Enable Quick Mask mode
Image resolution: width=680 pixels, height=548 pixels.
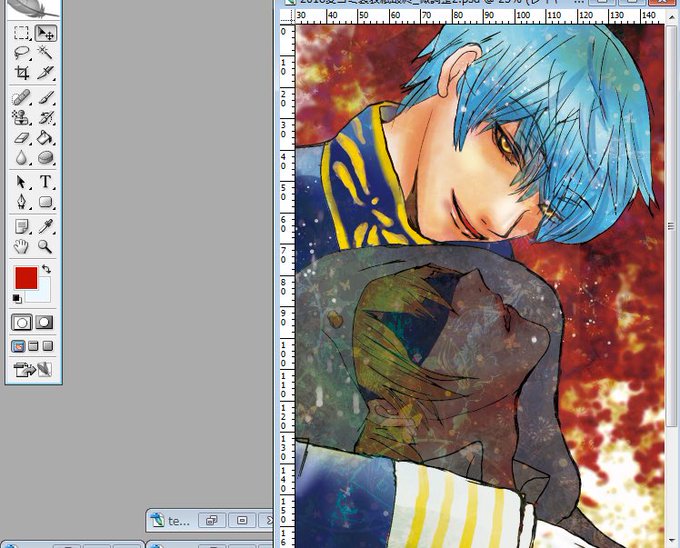[44, 322]
